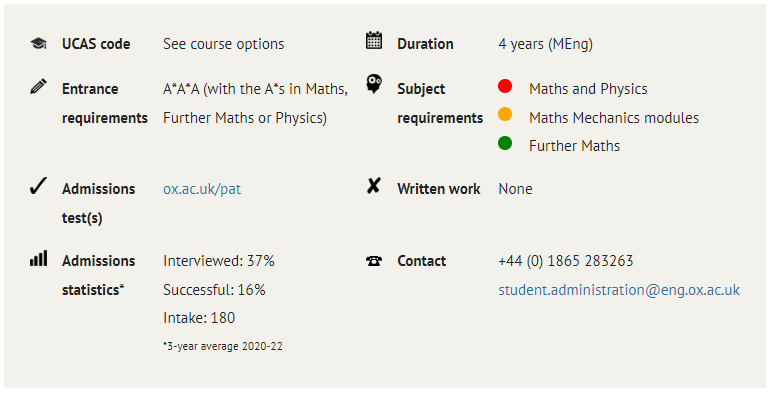Click the bar chart Admissions statistics icon
Image resolution: width=770 pixels, height=405 pixels.
pos(38,258)
